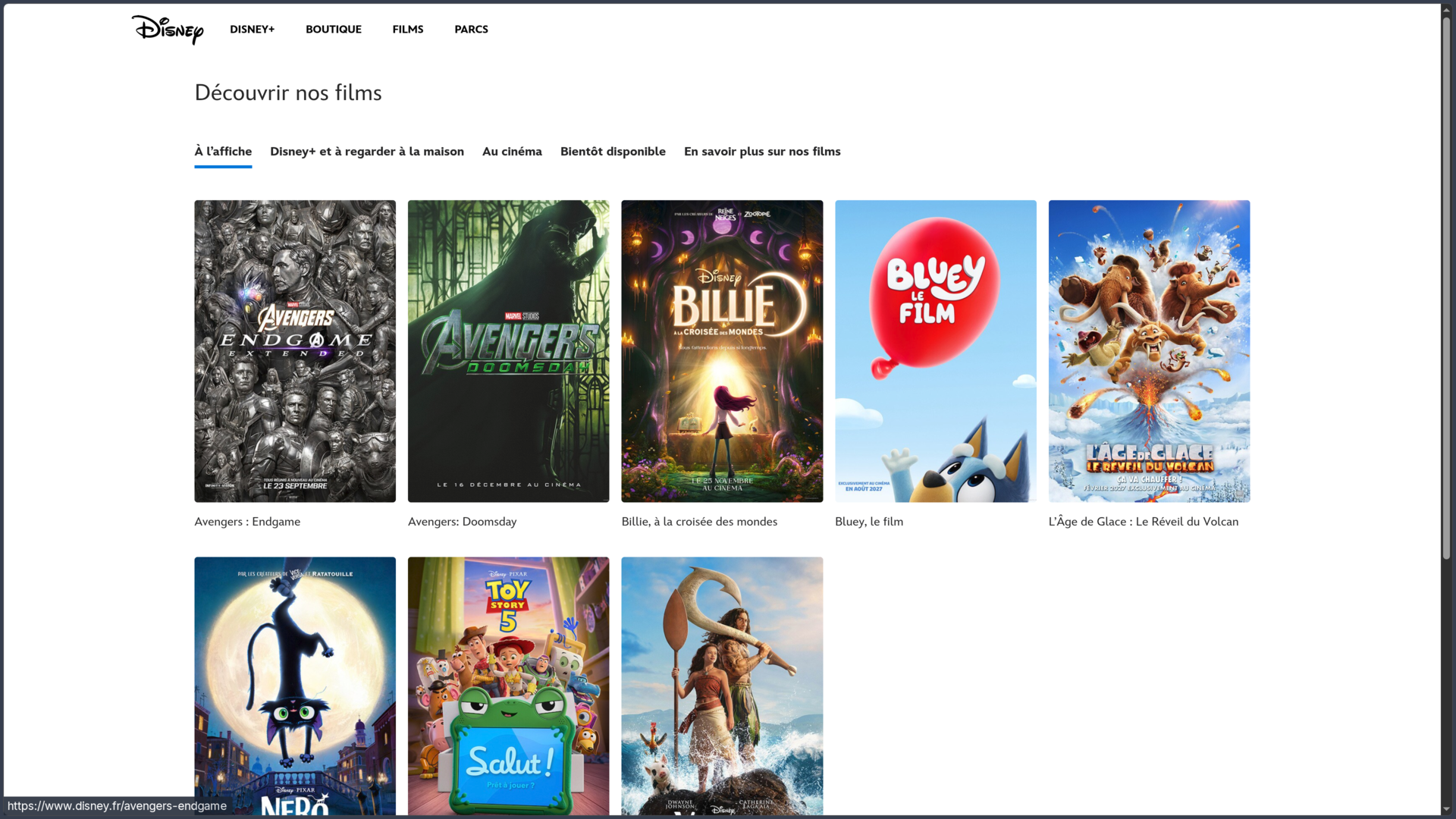The width and height of the screenshot is (1456, 819).
Task: Click the 'Avengers : Endgame' title link
Action: tap(247, 522)
